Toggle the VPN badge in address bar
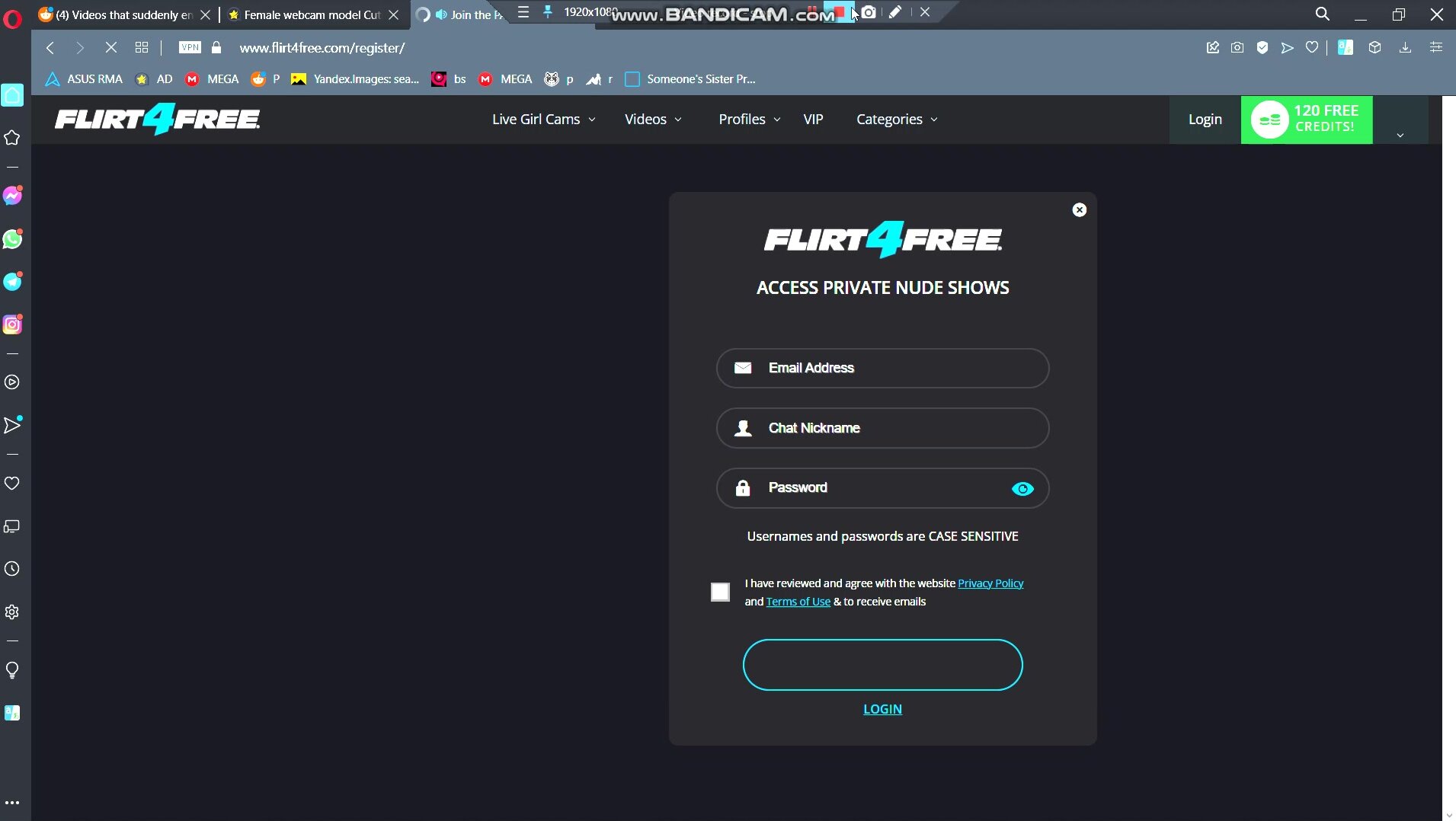 click(x=190, y=48)
